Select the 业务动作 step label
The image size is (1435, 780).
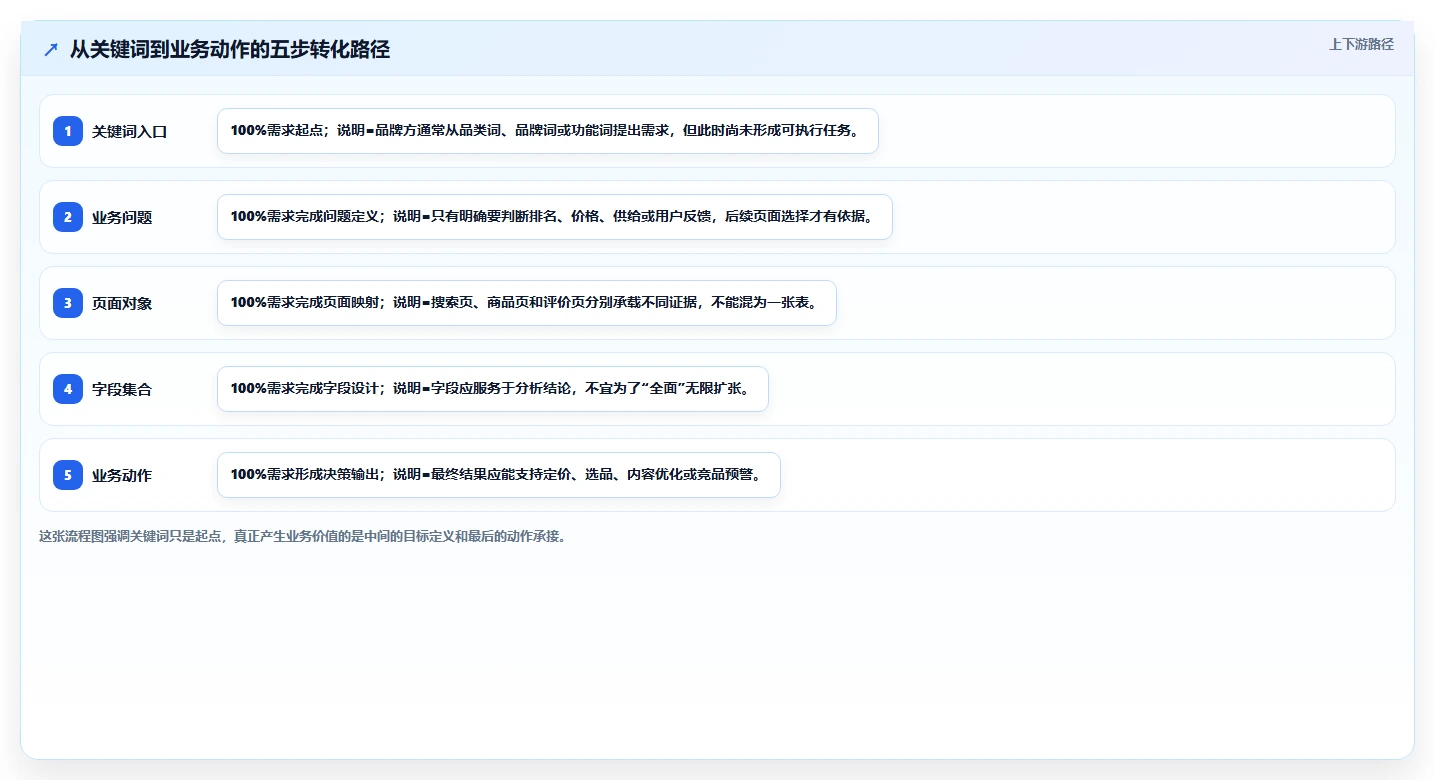[122, 476]
